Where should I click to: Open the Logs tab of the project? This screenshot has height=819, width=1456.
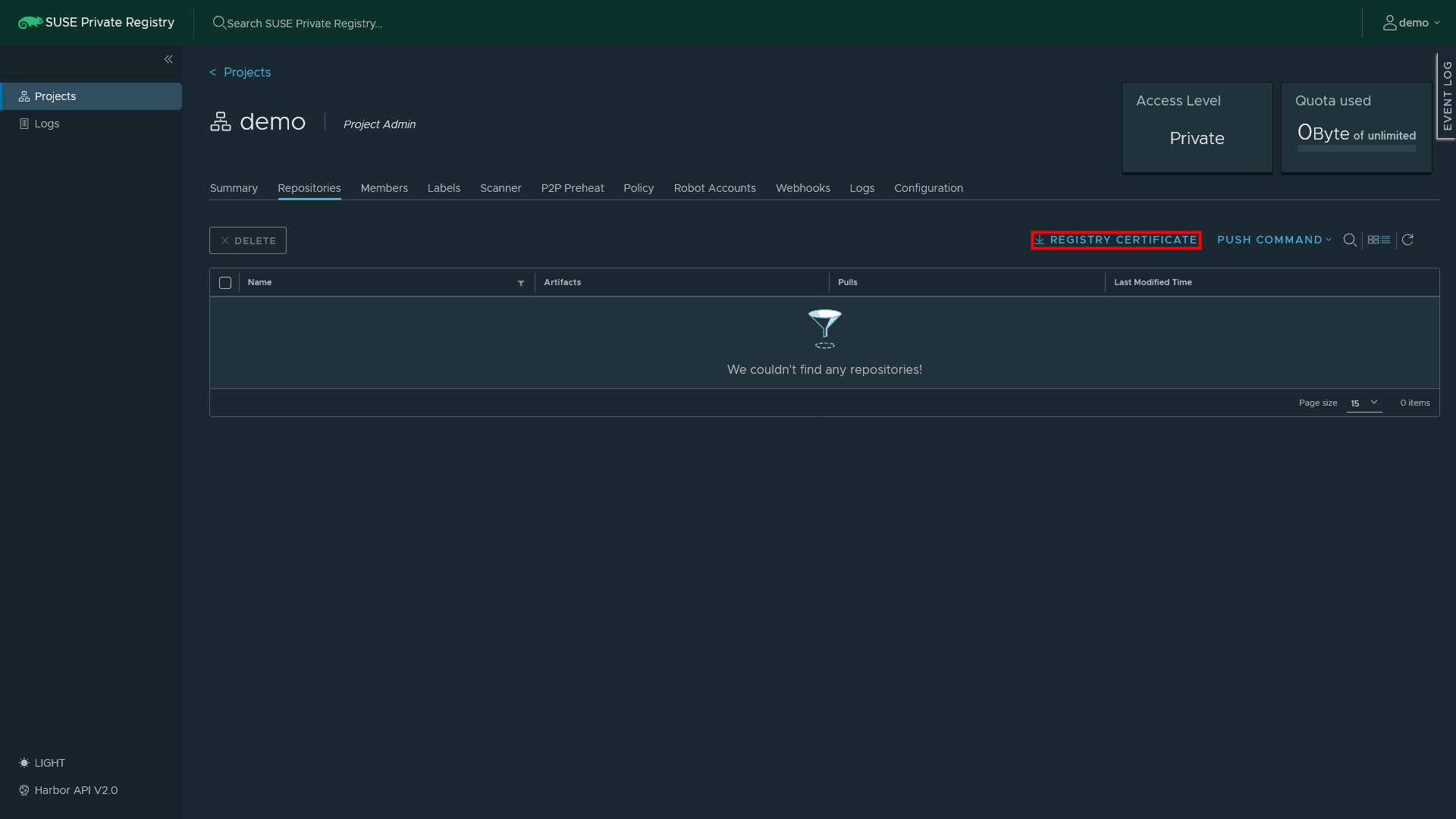862,188
